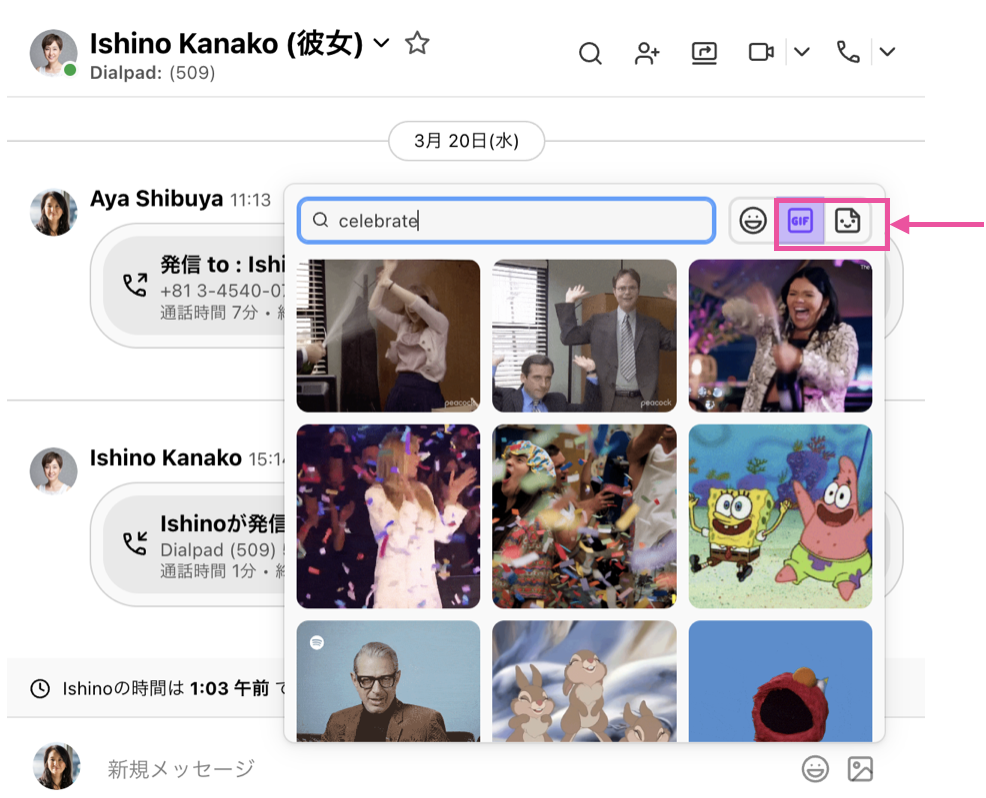This screenshot has width=986, height=798.
Task: Click the Aya Shibuya sender name
Action: 156,198
